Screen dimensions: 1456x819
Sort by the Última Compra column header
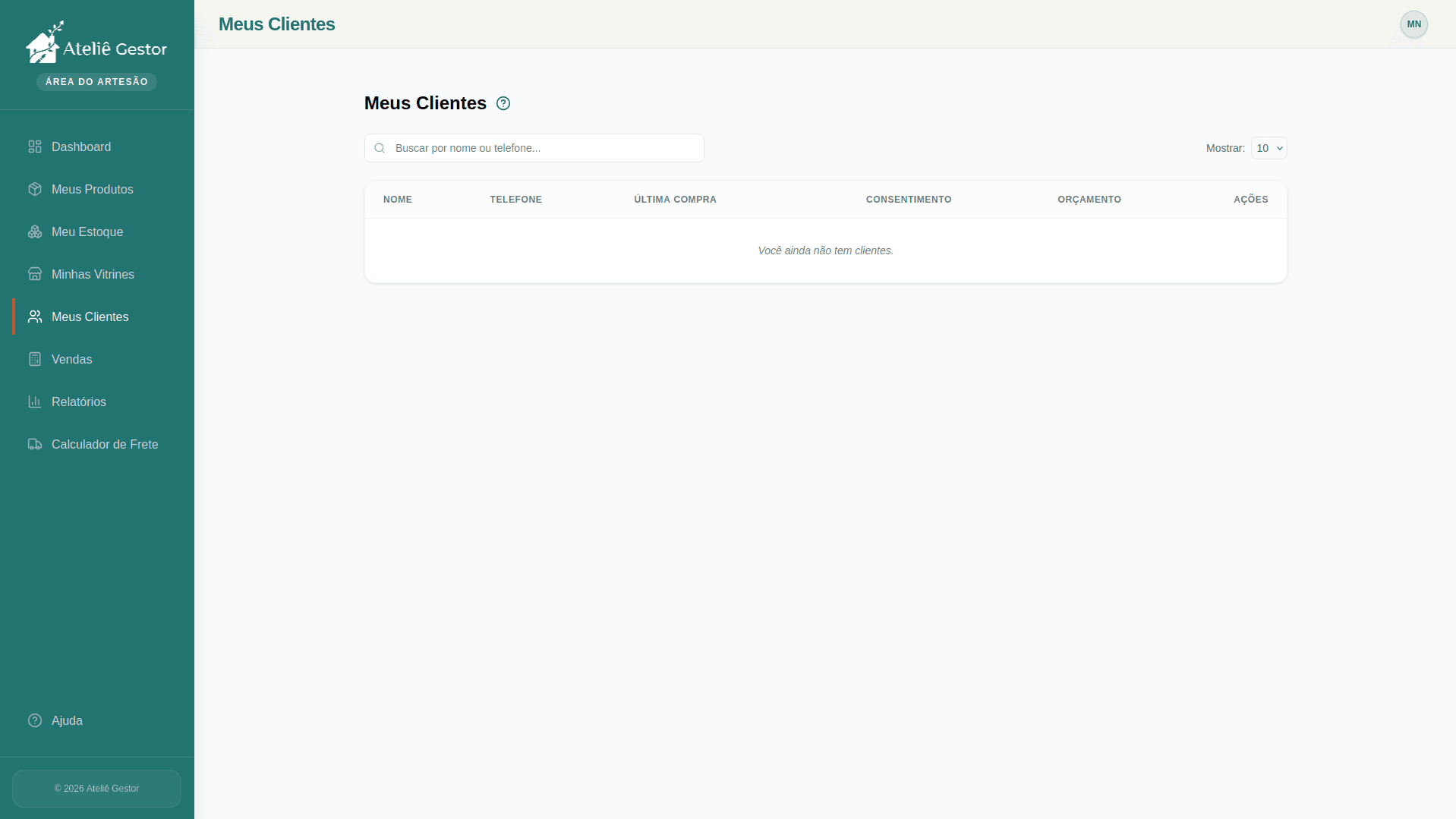click(675, 200)
